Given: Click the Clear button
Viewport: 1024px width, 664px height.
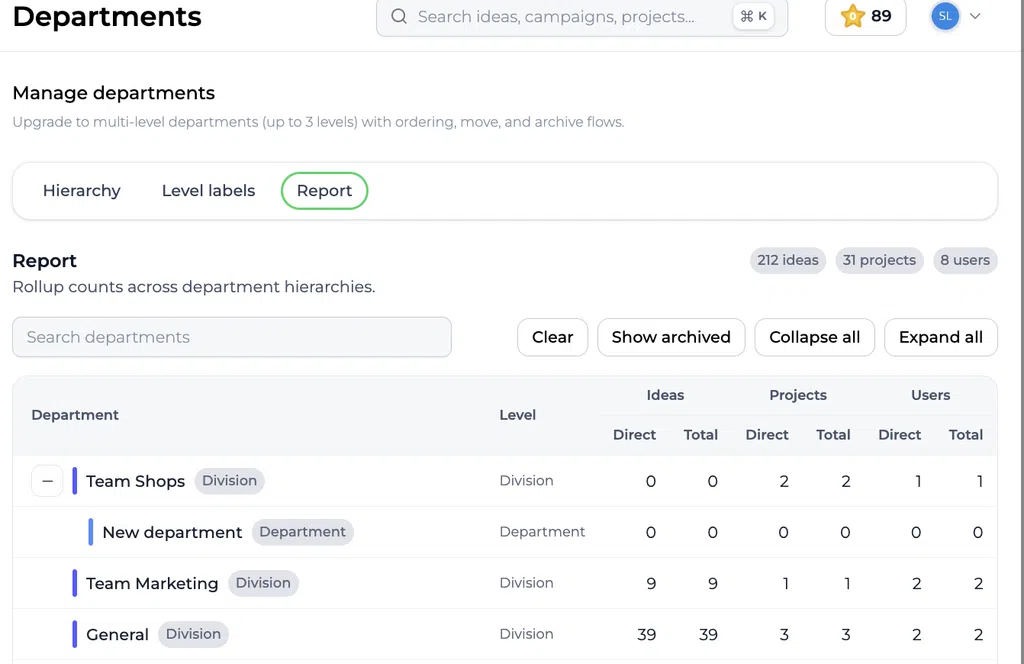Looking at the screenshot, I should [x=552, y=338].
